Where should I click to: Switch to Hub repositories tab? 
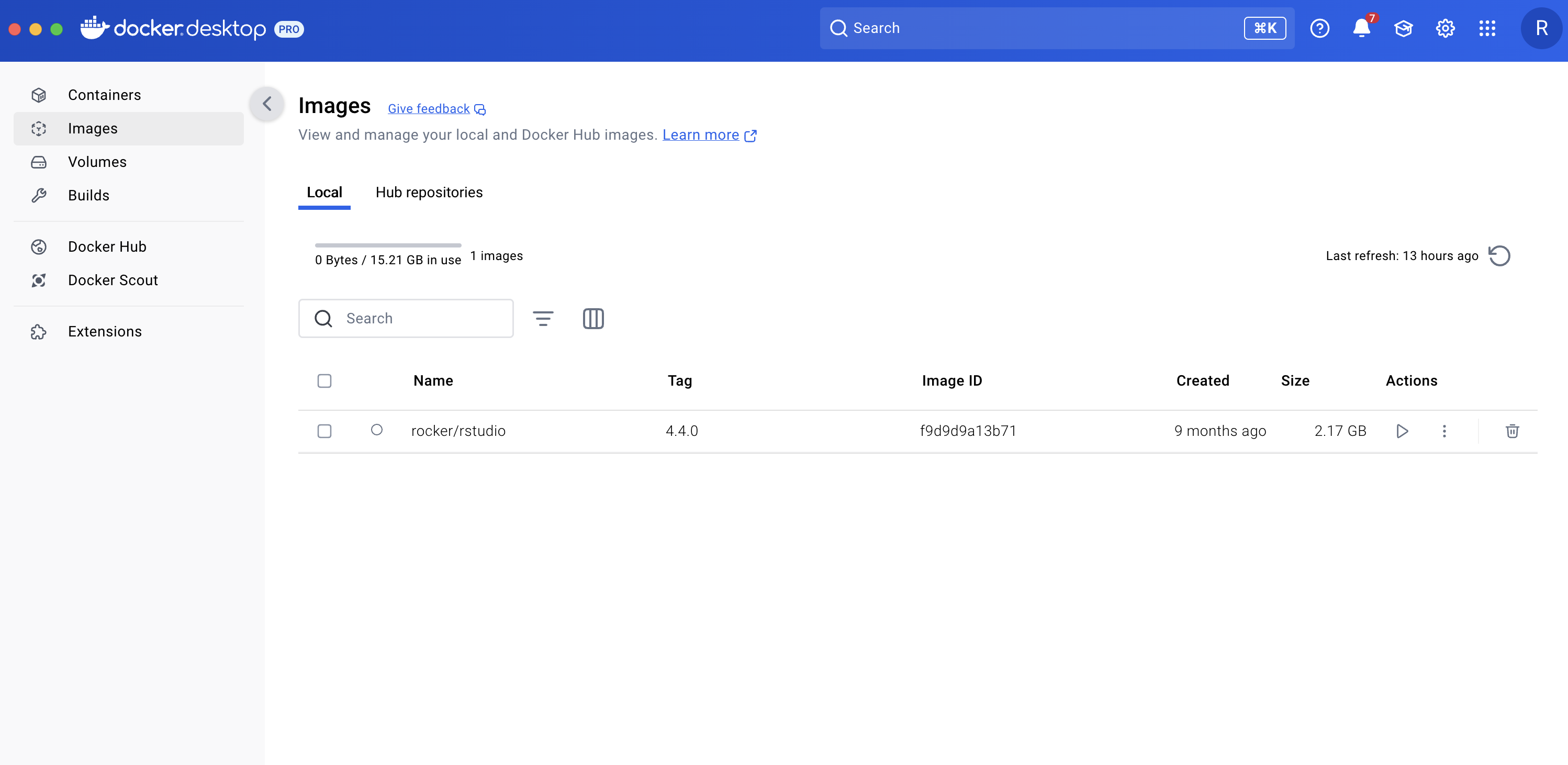429,193
